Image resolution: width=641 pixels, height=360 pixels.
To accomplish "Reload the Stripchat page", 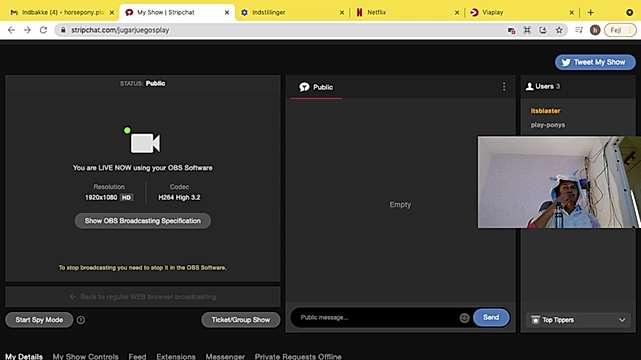I will [43, 30].
